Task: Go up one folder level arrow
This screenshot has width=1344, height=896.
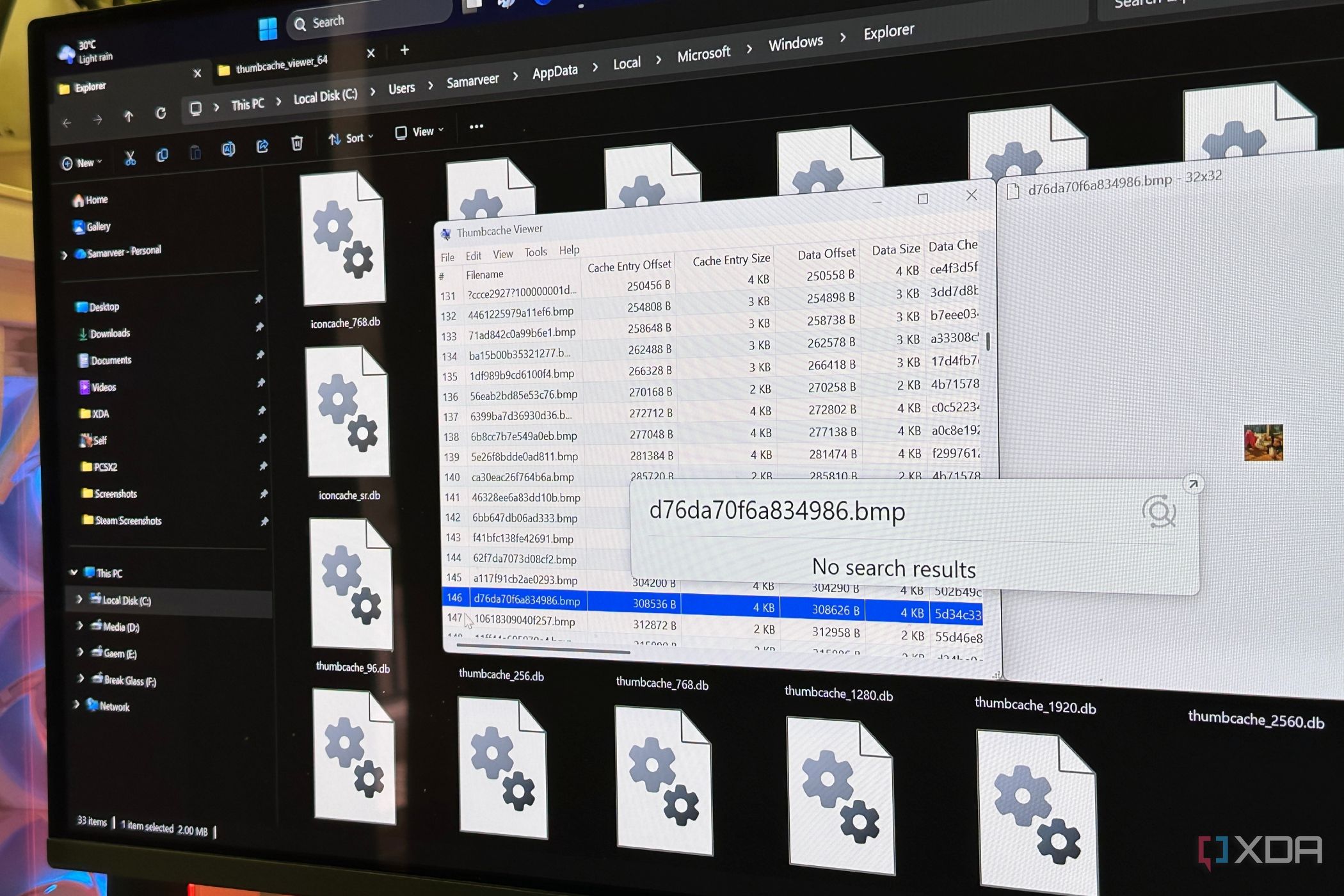Action: tap(129, 116)
